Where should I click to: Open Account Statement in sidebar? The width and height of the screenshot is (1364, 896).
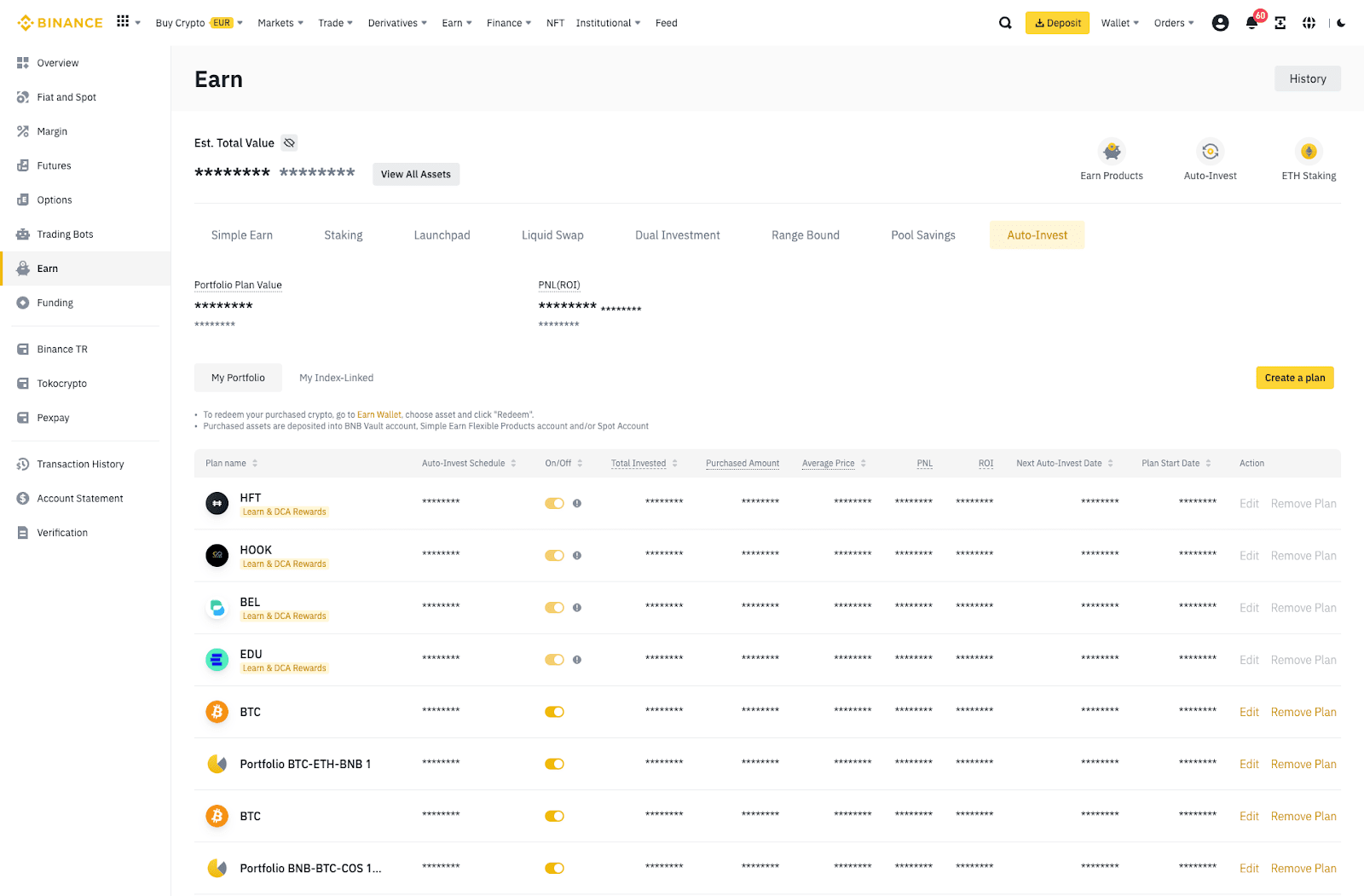pos(85,498)
